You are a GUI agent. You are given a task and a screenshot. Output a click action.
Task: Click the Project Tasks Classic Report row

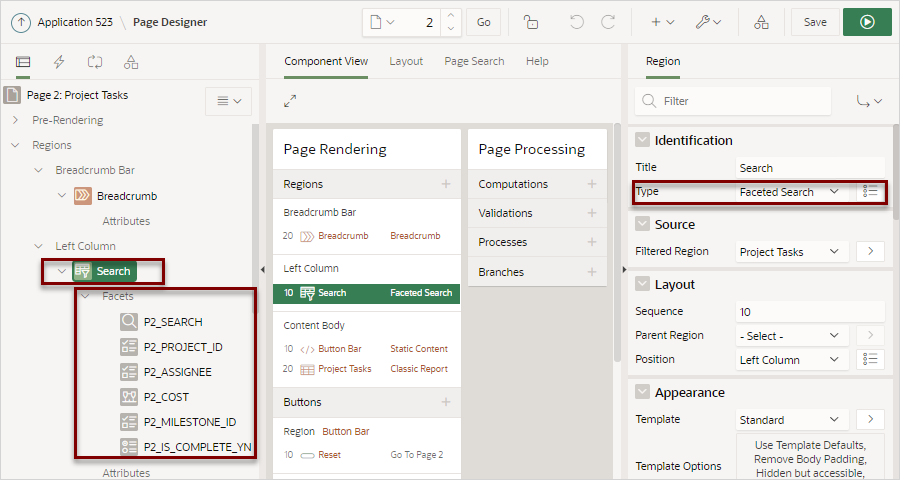tap(367, 369)
